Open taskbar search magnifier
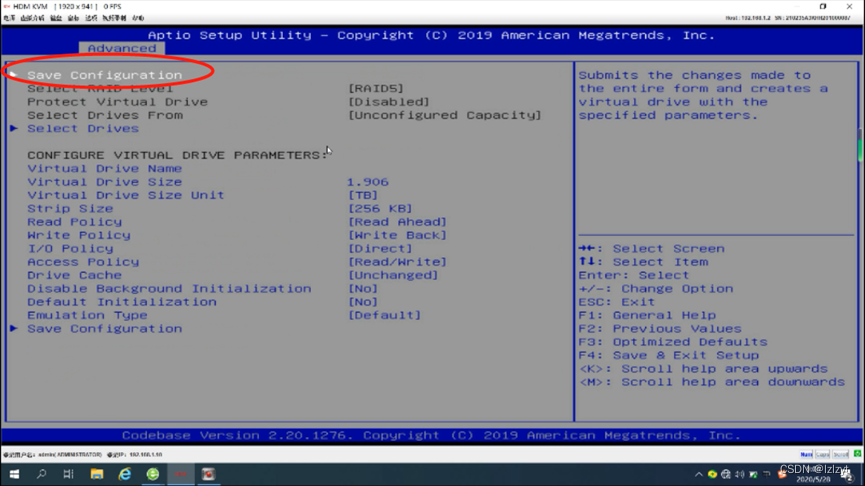 [x=41, y=474]
